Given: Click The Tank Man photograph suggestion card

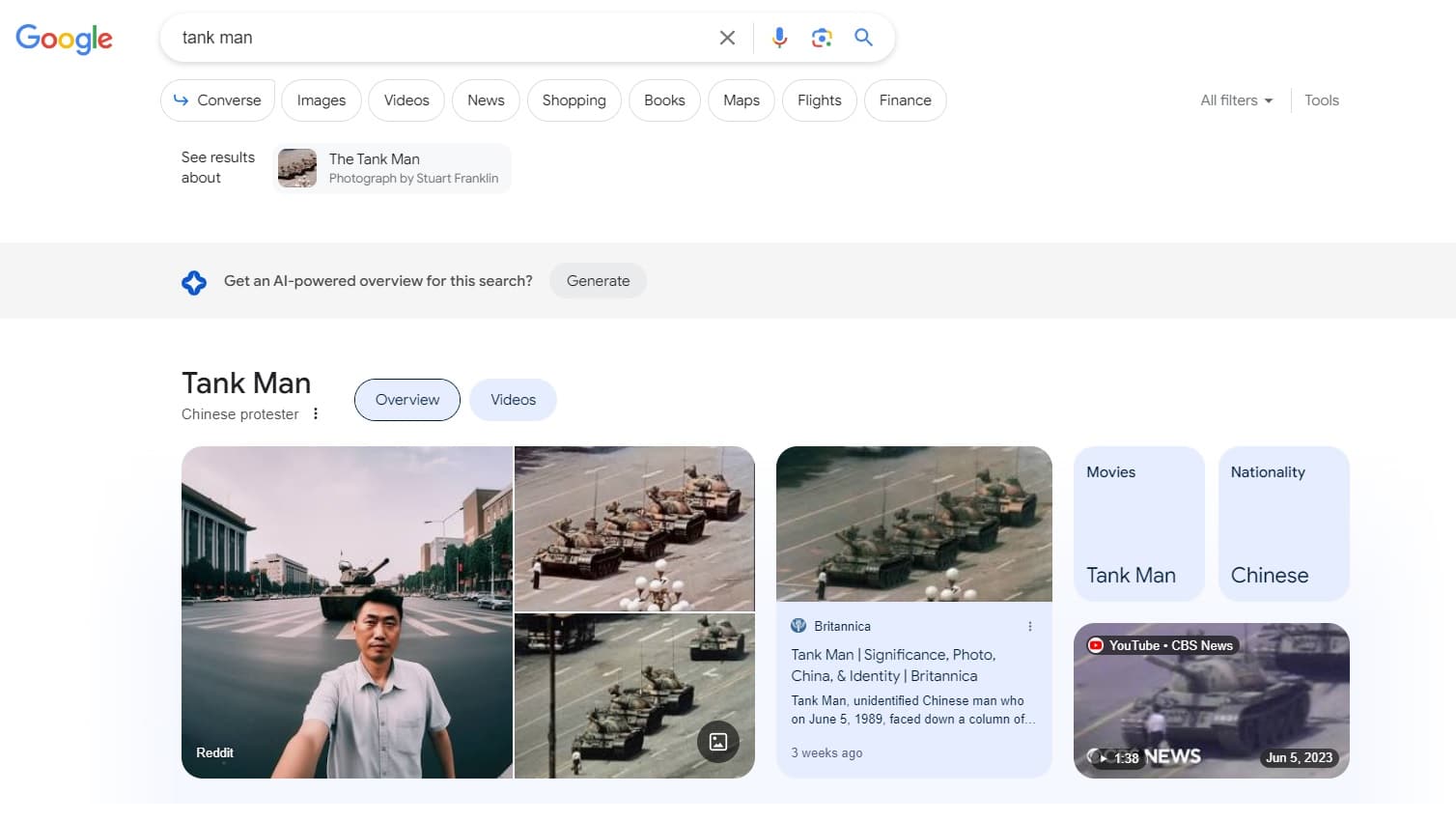Looking at the screenshot, I should 391,167.
